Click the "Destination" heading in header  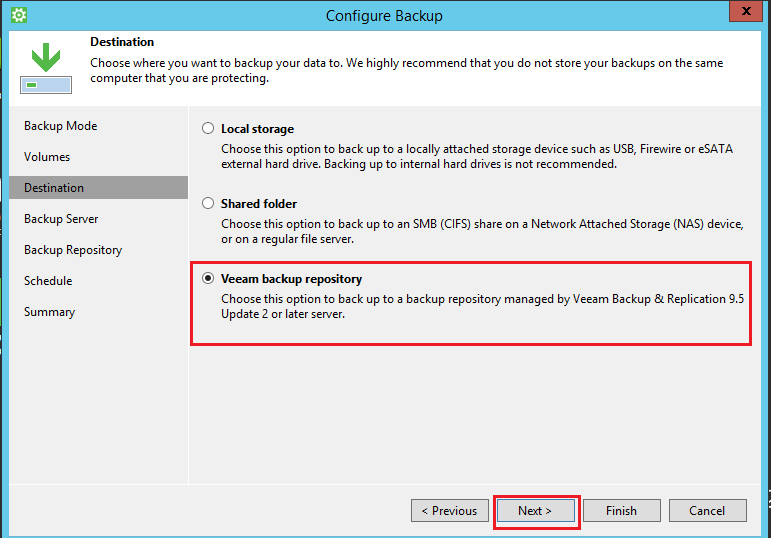click(x=122, y=42)
